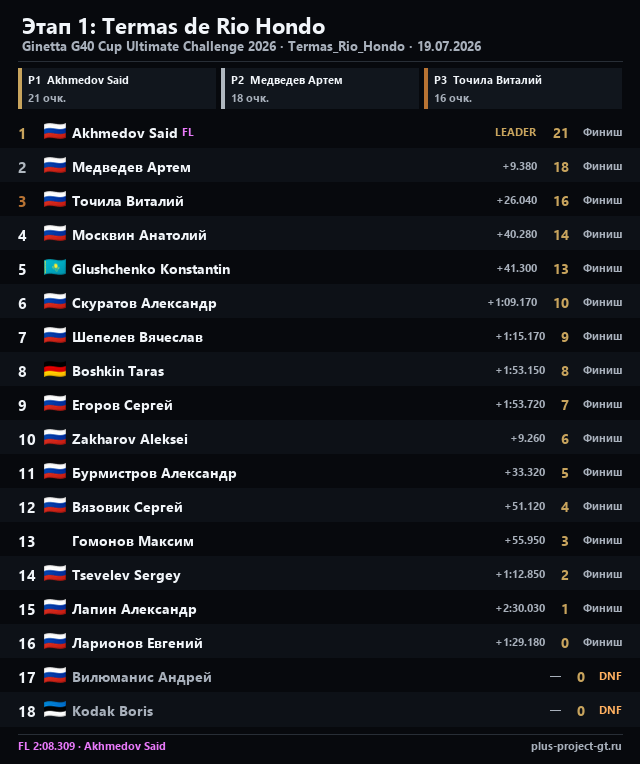Click the gap time +2:30.030 of Лапин Александр

pos(520,608)
